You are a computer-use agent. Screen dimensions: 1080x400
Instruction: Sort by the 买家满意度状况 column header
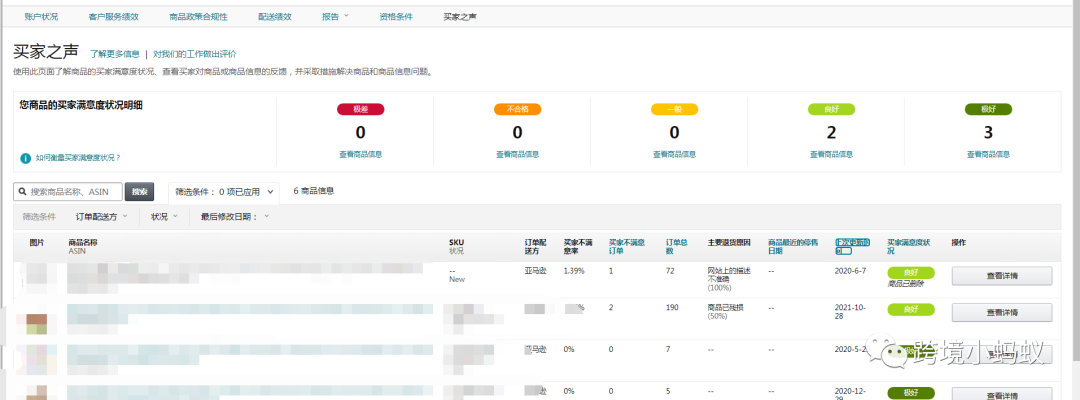(909, 246)
